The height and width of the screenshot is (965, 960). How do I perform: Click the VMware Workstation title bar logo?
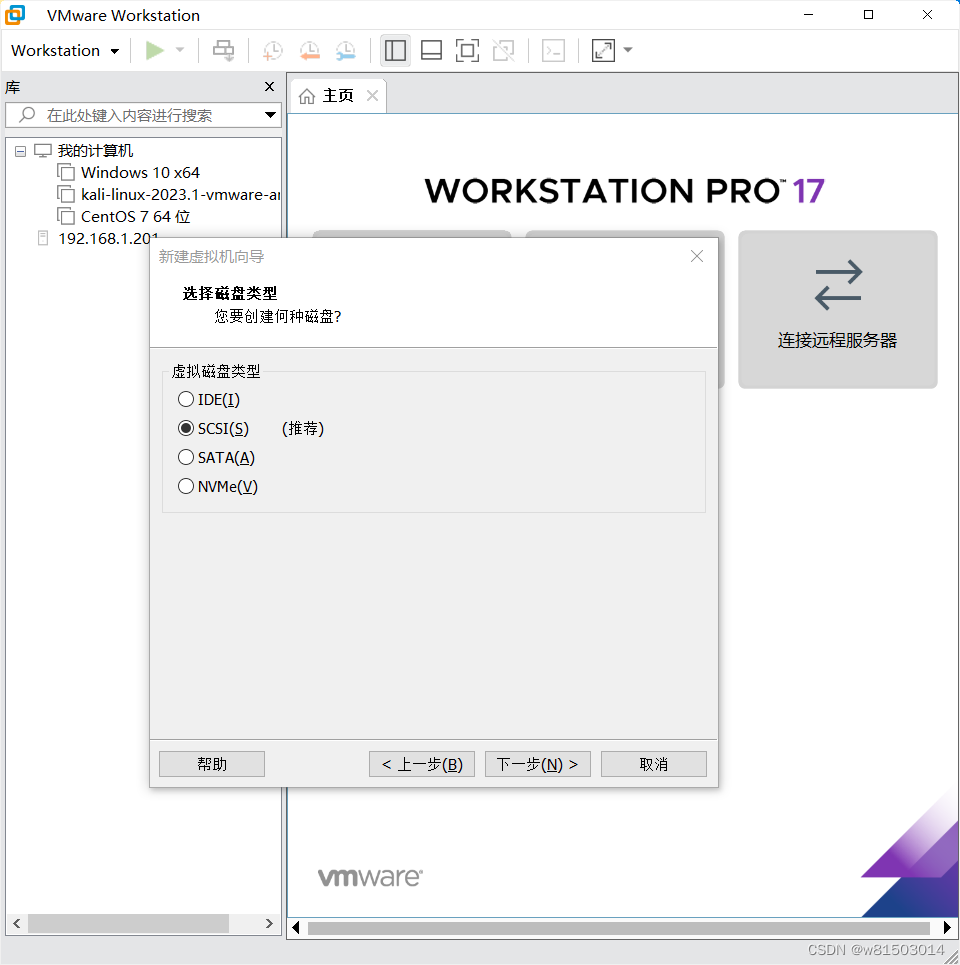15,14
